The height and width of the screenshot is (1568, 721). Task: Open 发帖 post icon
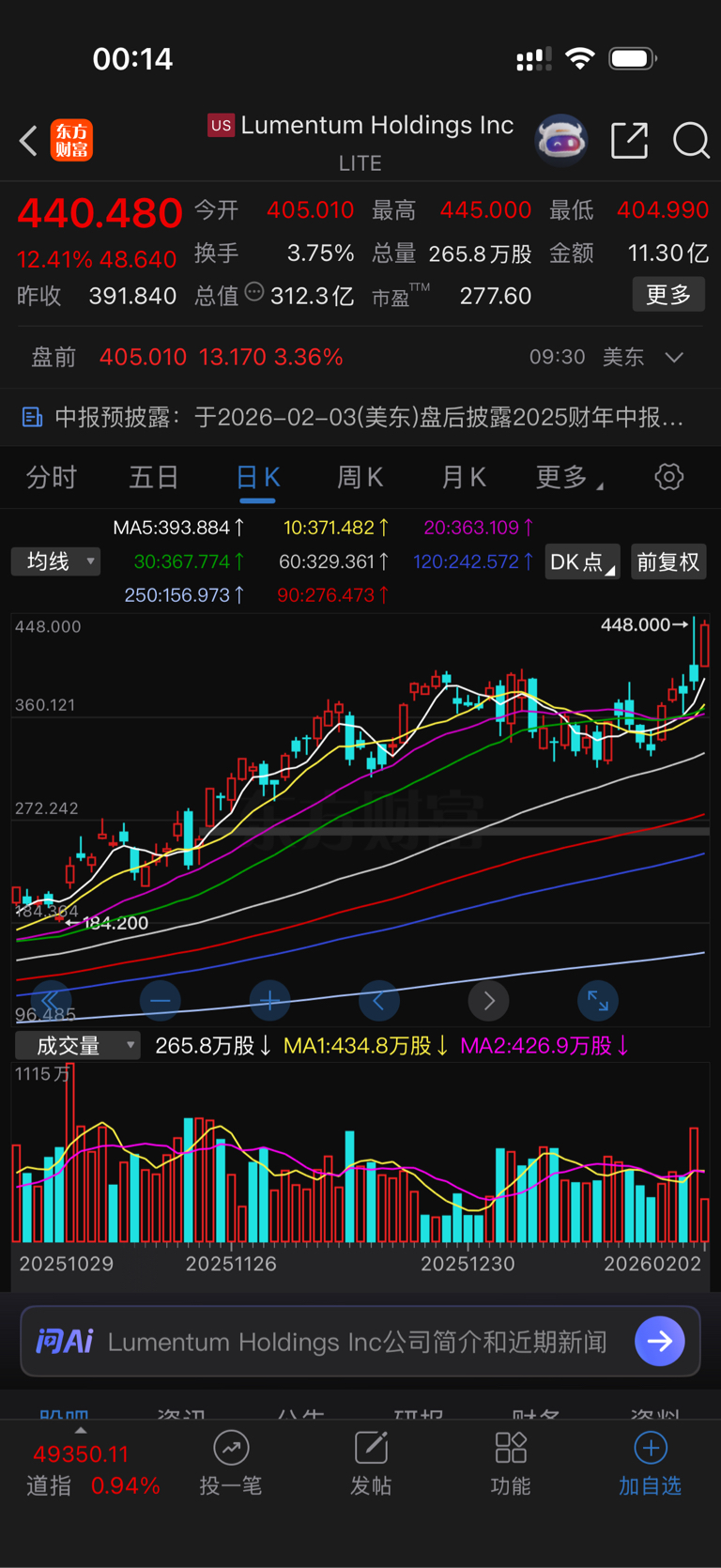[371, 1447]
